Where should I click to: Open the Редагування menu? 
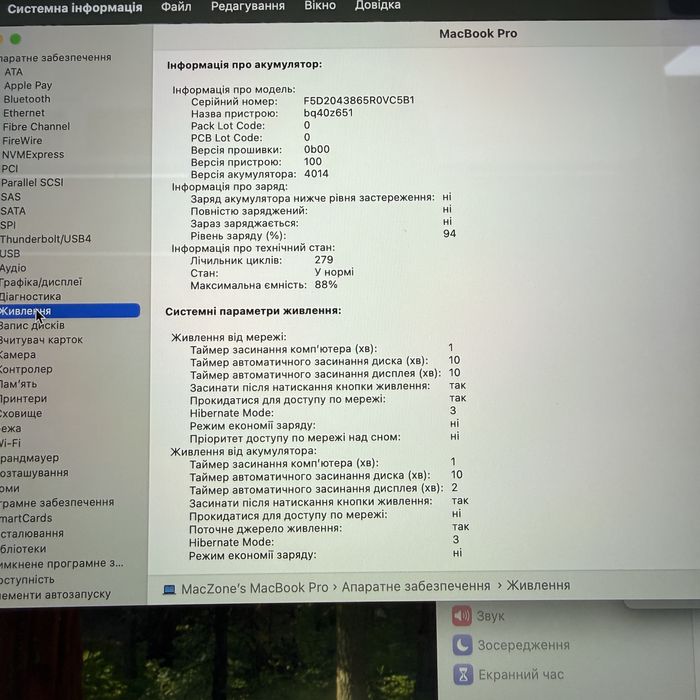pyautogui.click(x=248, y=6)
